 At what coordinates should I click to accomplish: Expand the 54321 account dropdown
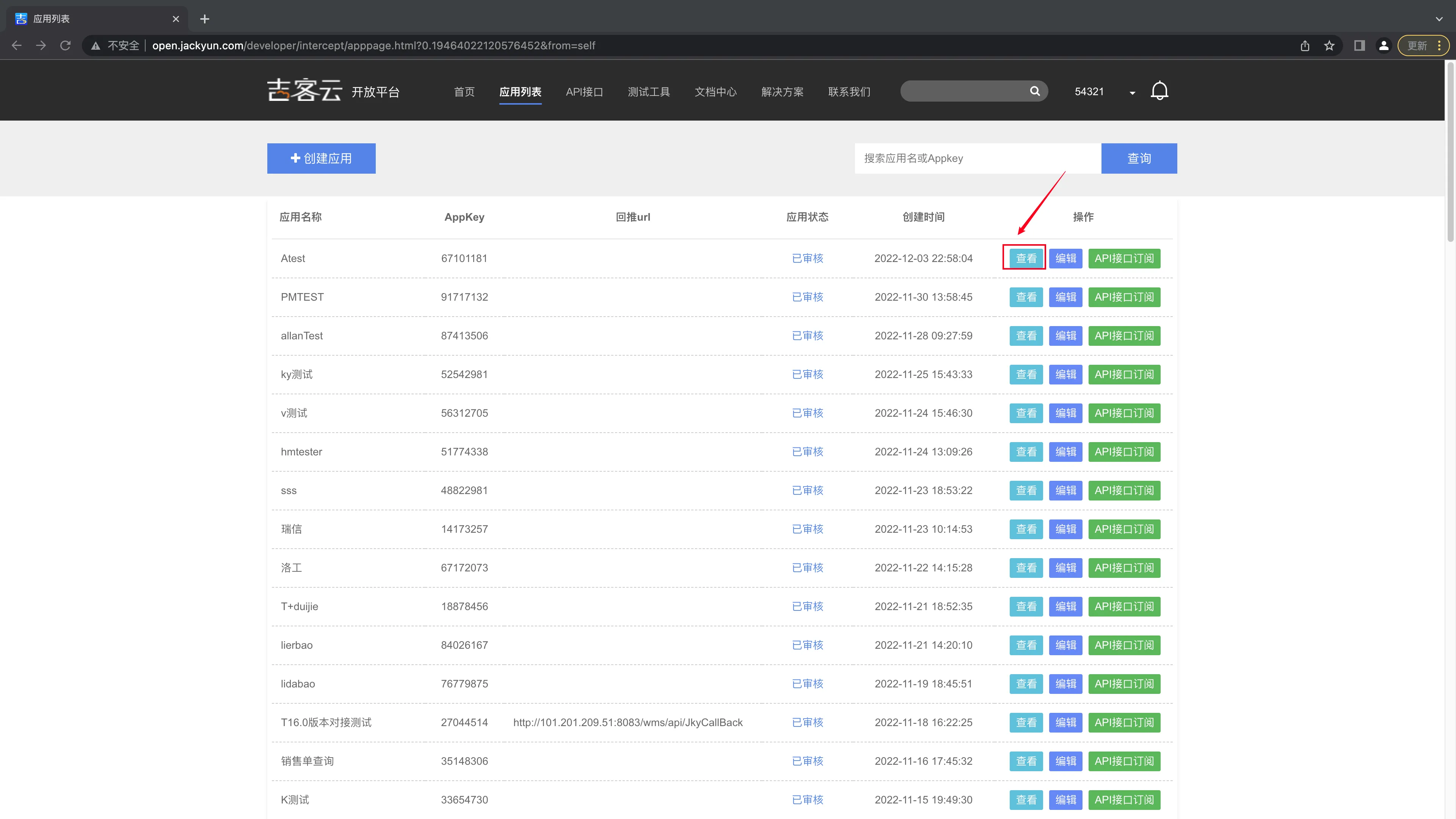point(1132,93)
